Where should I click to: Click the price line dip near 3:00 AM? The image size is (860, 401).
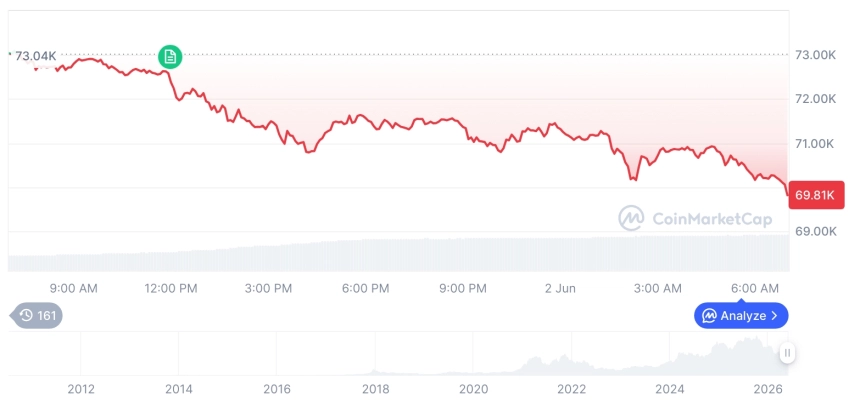point(634,178)
